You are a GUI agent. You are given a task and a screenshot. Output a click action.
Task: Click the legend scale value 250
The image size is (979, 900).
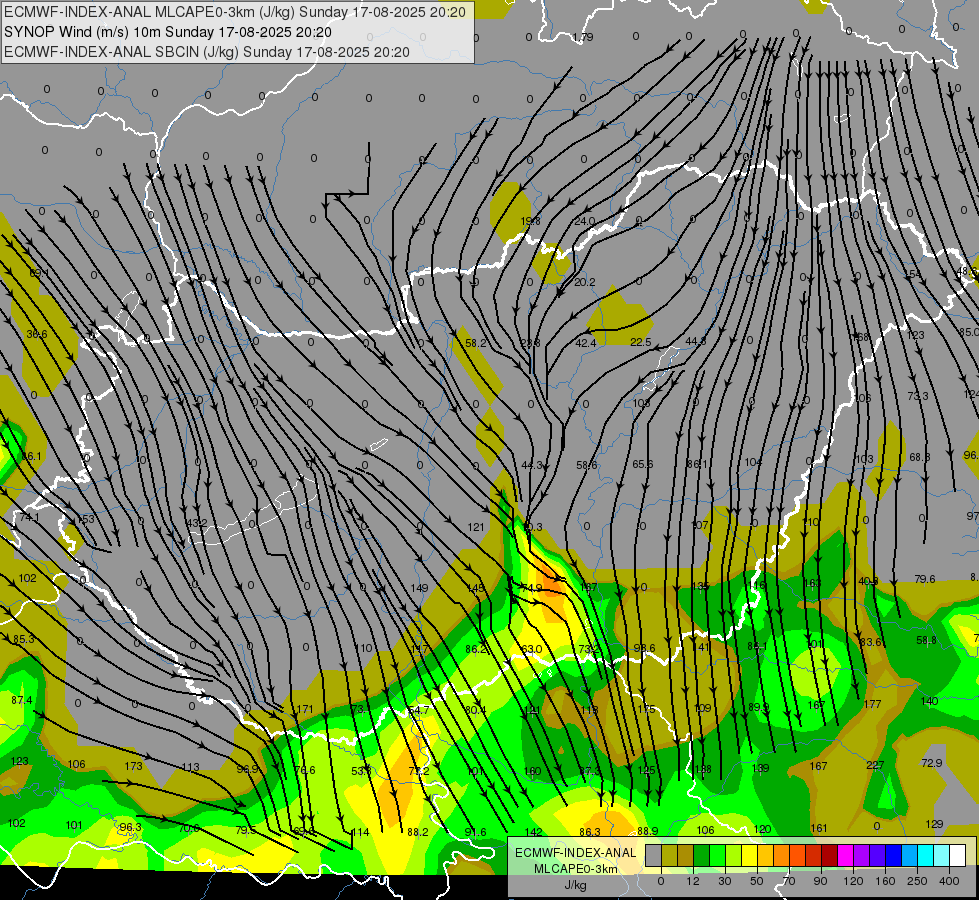point(917,881)
